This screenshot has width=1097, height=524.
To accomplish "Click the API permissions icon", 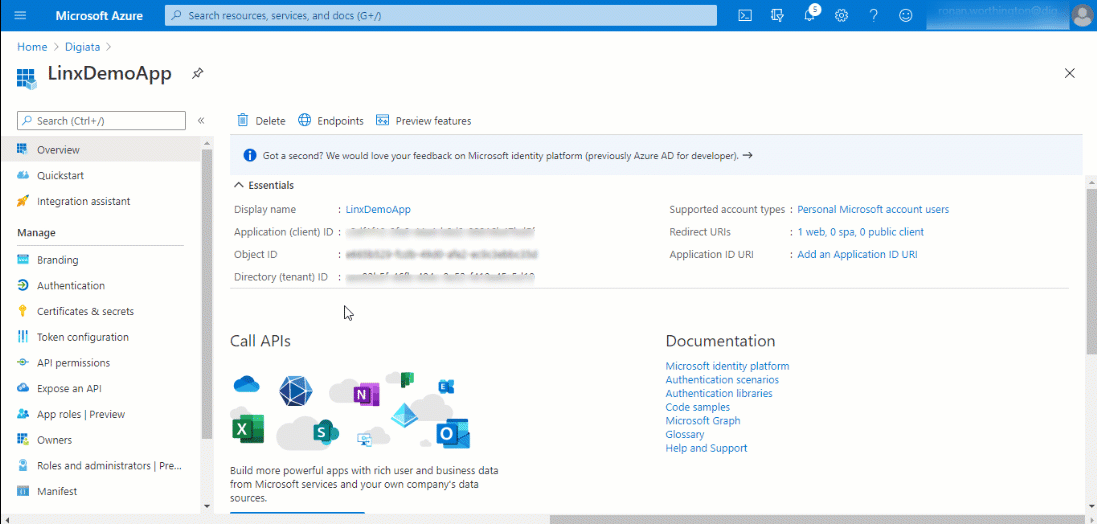I will tap(22, 362).
